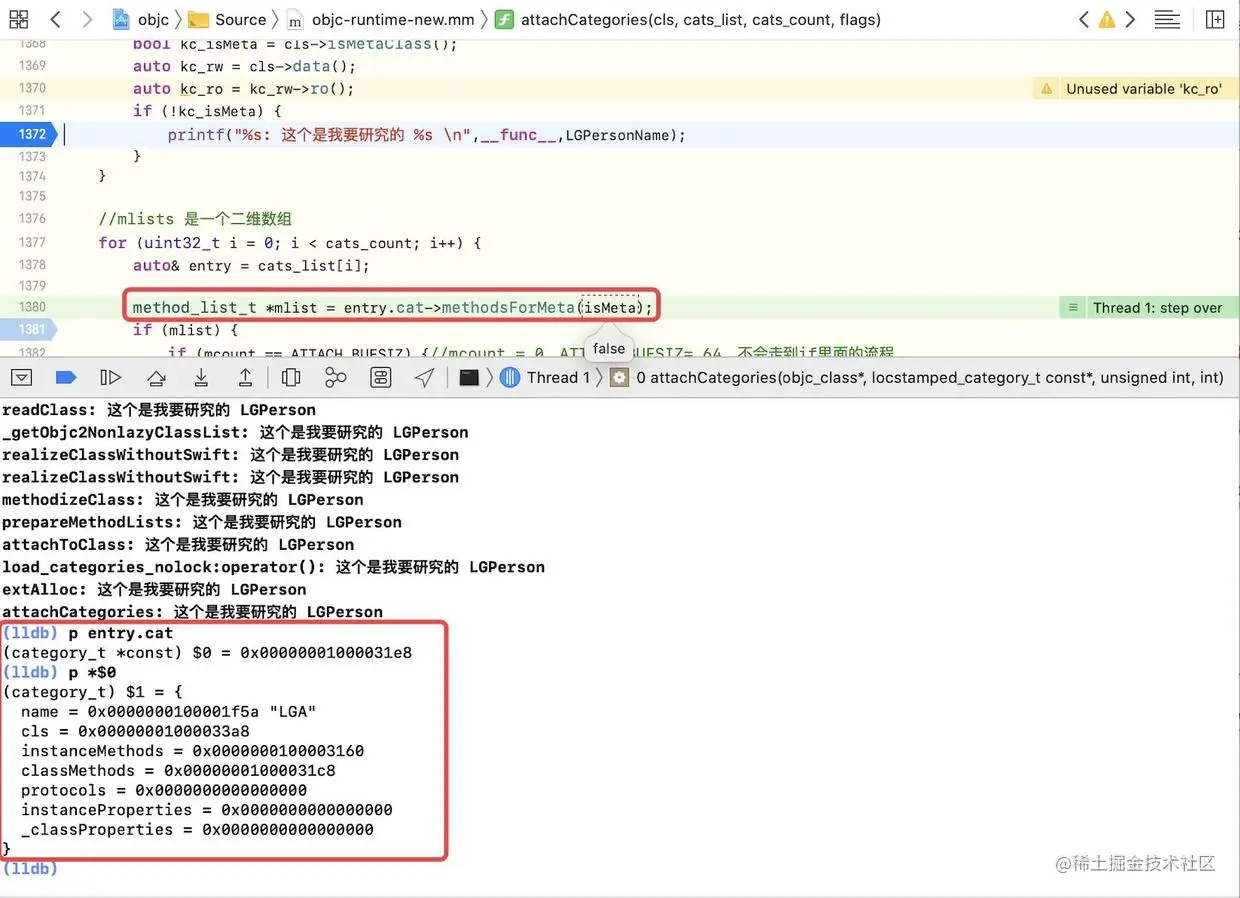
Task: Click 'name = 0x0000000100001f5a "LGA"' line
Action: point(168,712)
